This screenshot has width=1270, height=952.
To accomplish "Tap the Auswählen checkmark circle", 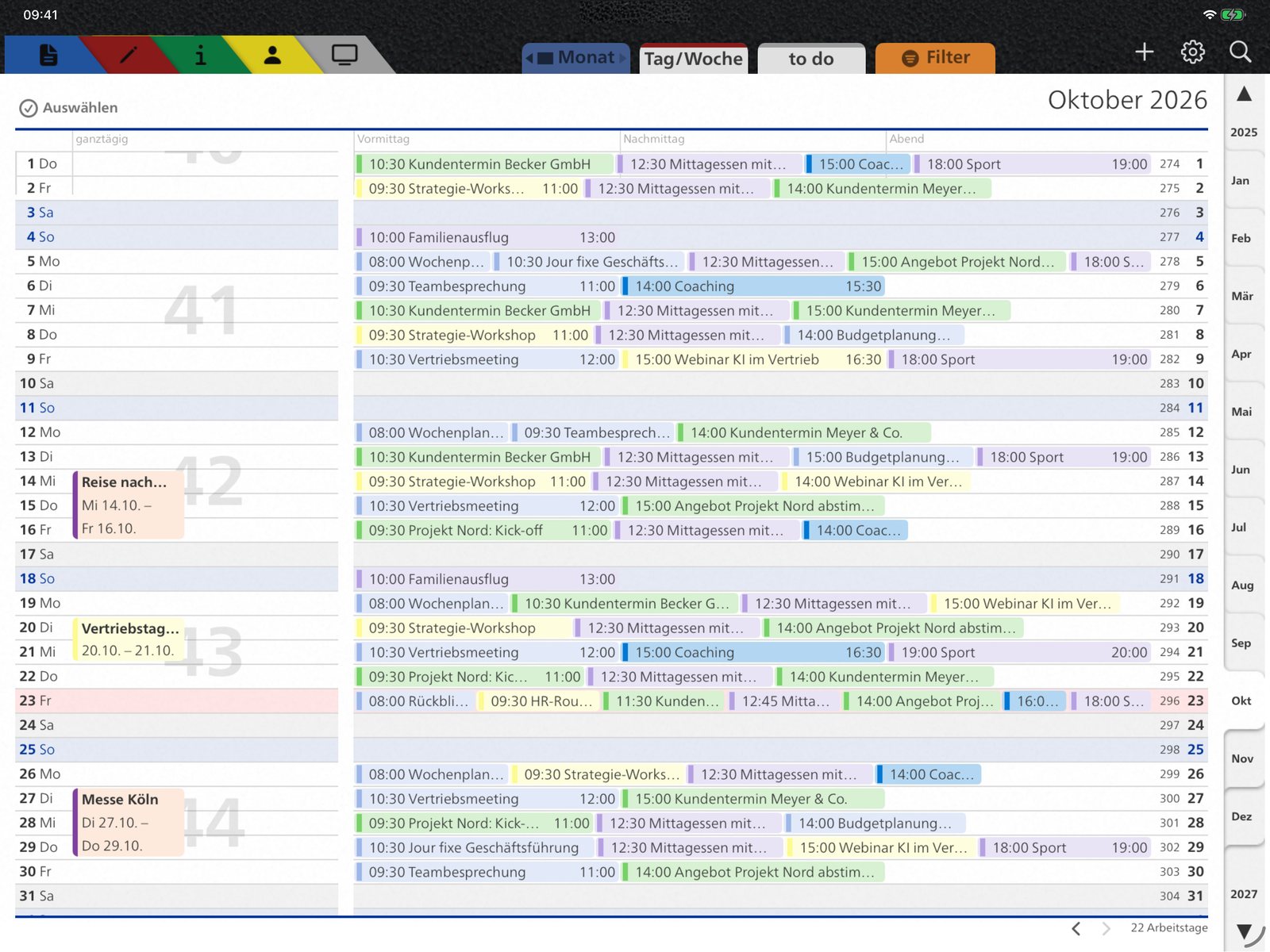I will pyautogui.click(x=29, y=108).
